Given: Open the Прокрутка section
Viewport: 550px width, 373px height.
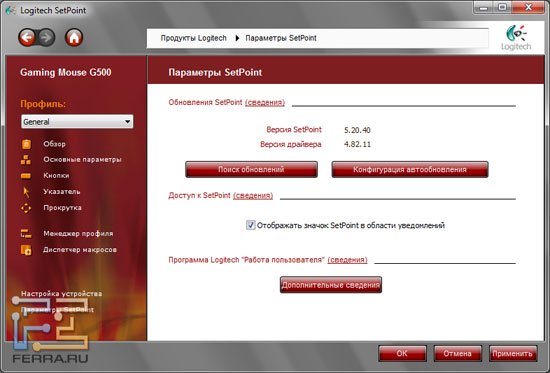Looking at the screenshot, I should (62, 208).
